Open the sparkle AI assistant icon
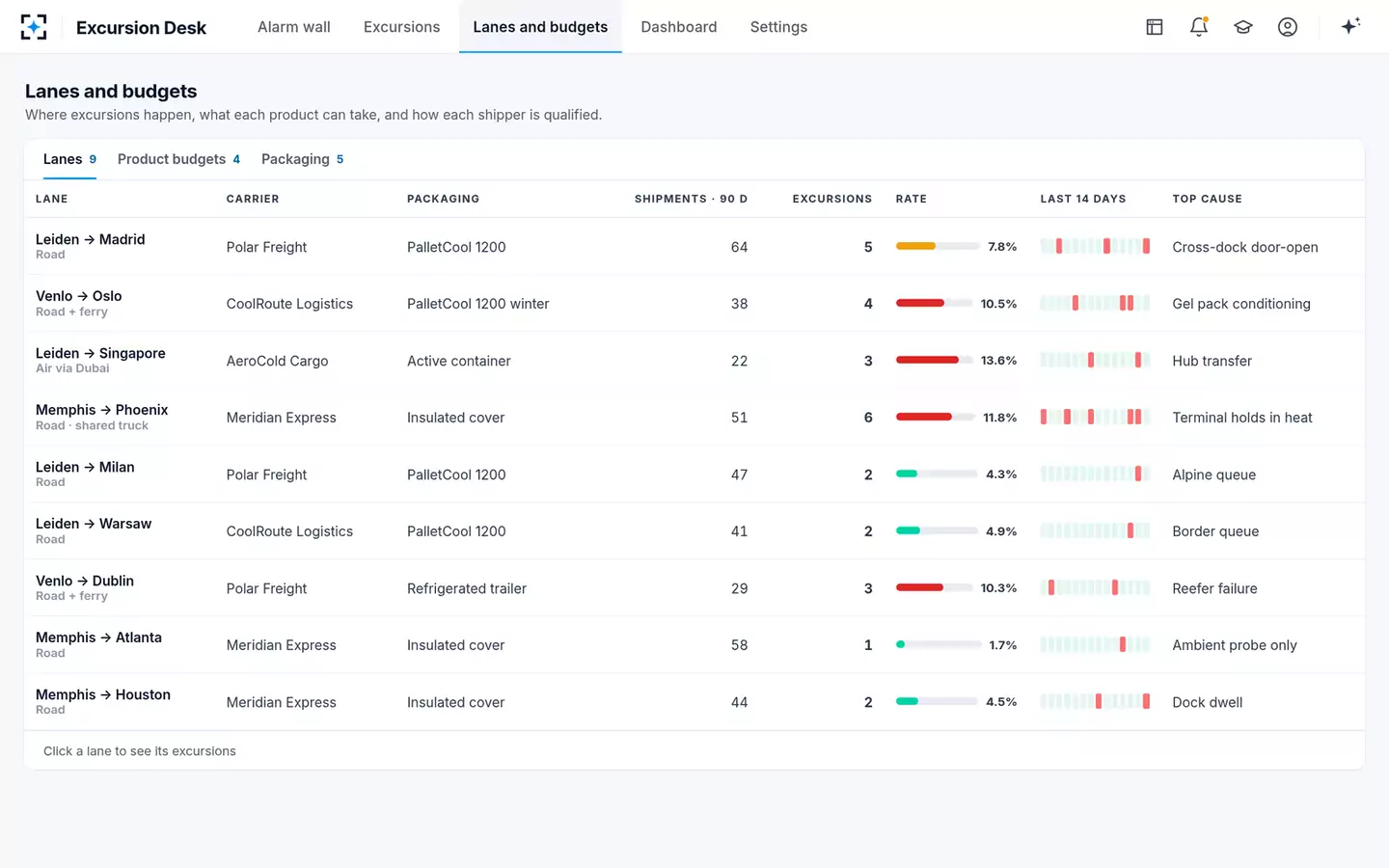 [x=1350, y=26]
